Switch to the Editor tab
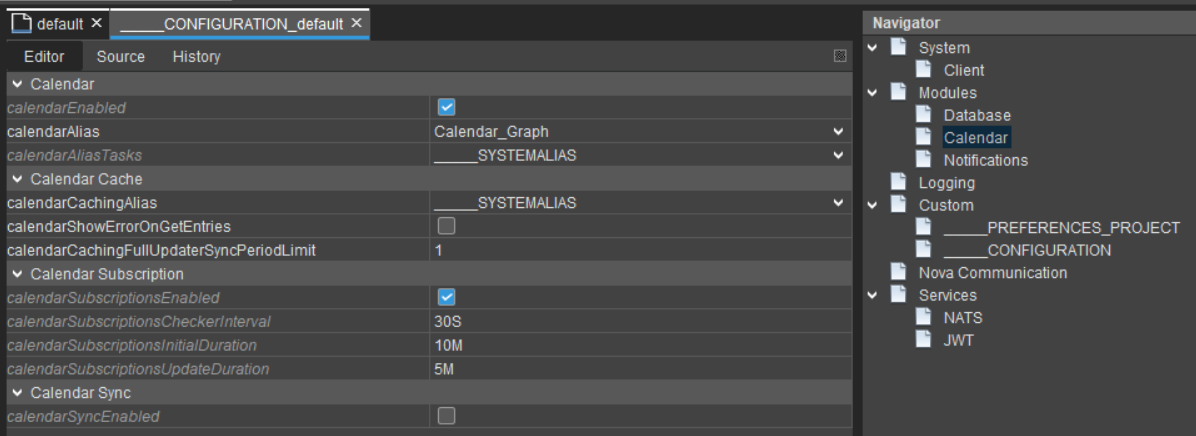The image size is (1196, 436). (x=44, y=56)
